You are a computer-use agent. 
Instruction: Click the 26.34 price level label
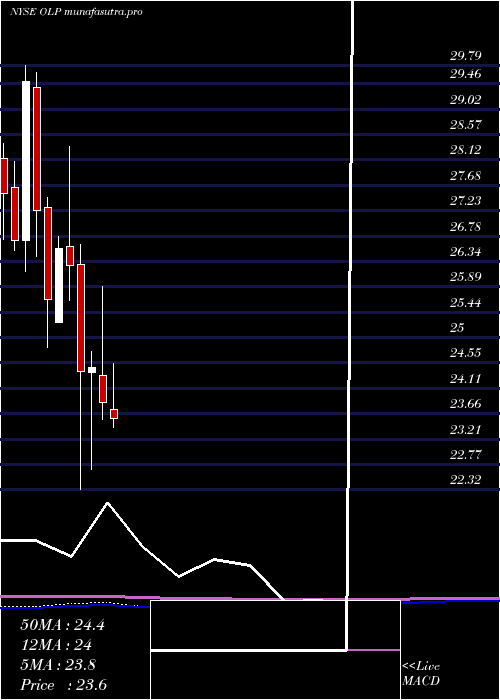466,252
